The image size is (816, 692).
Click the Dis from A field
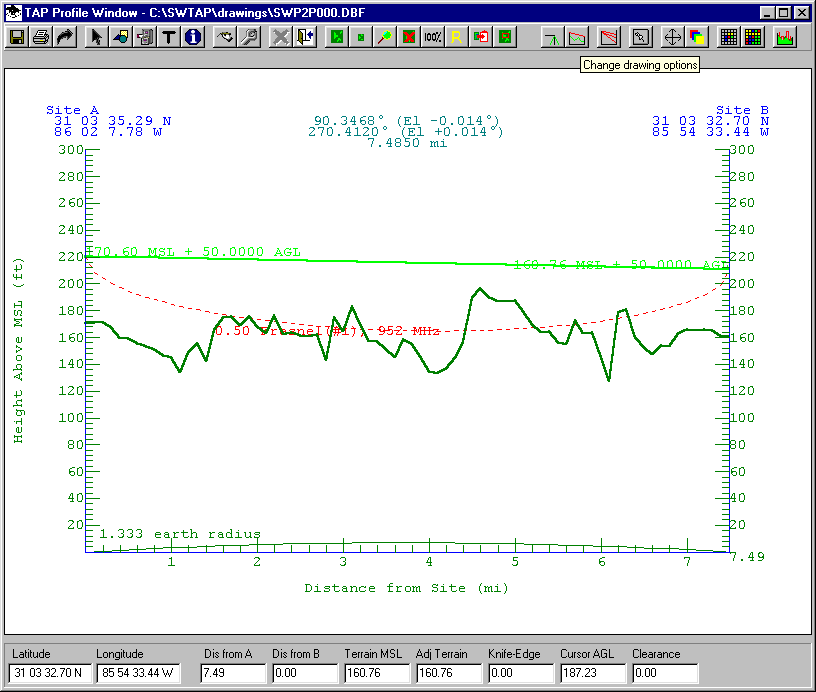tap(233, 673)
